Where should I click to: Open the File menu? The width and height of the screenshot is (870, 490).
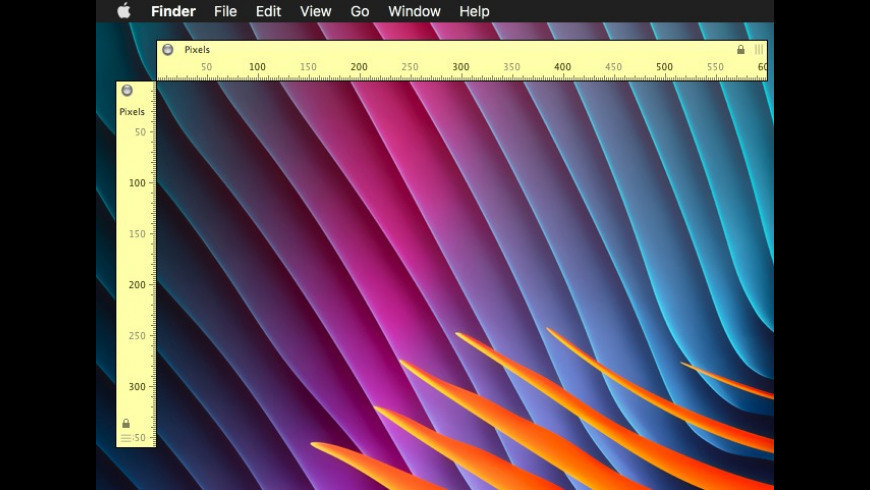point(225,11)
